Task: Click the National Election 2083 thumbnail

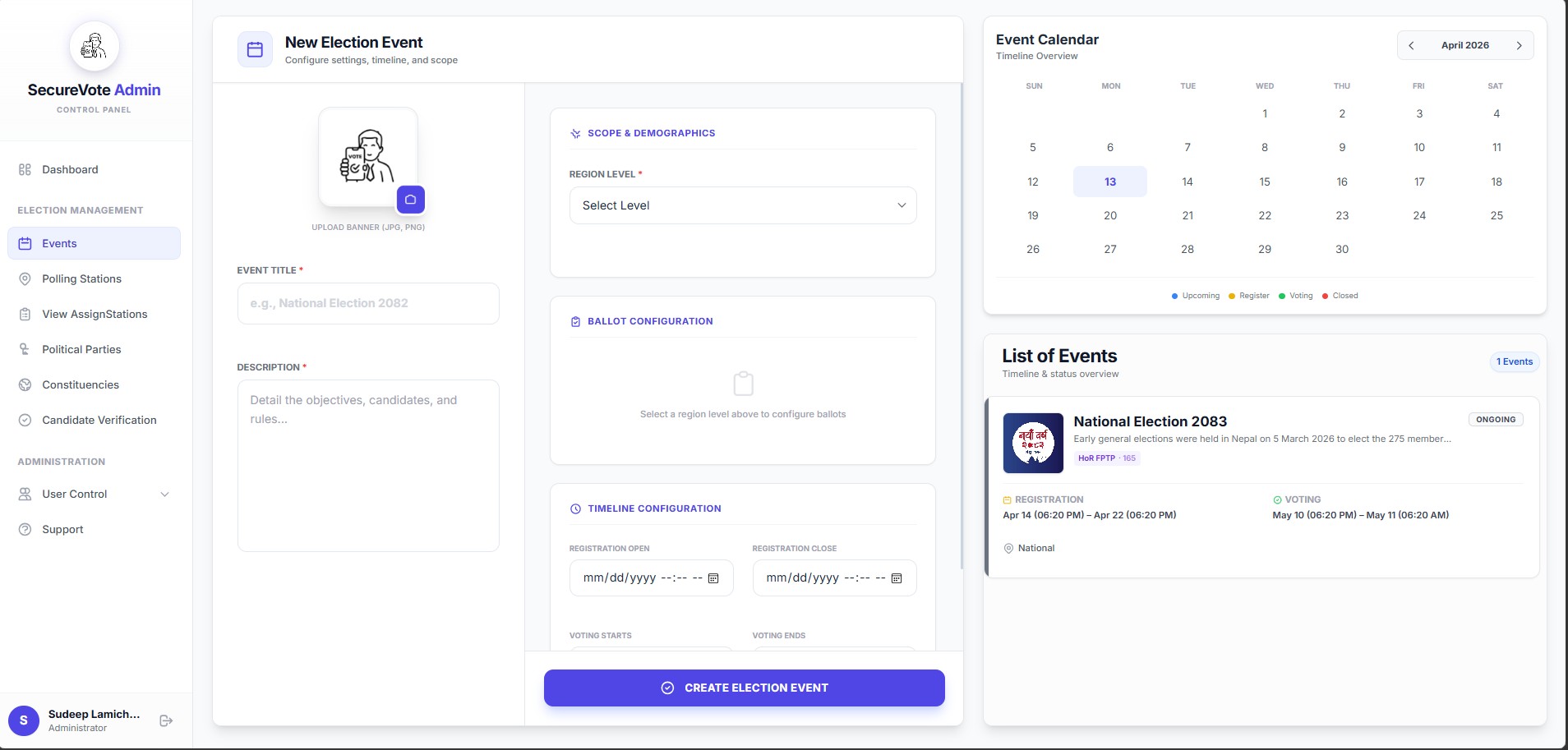Action: click(1033, 443)
